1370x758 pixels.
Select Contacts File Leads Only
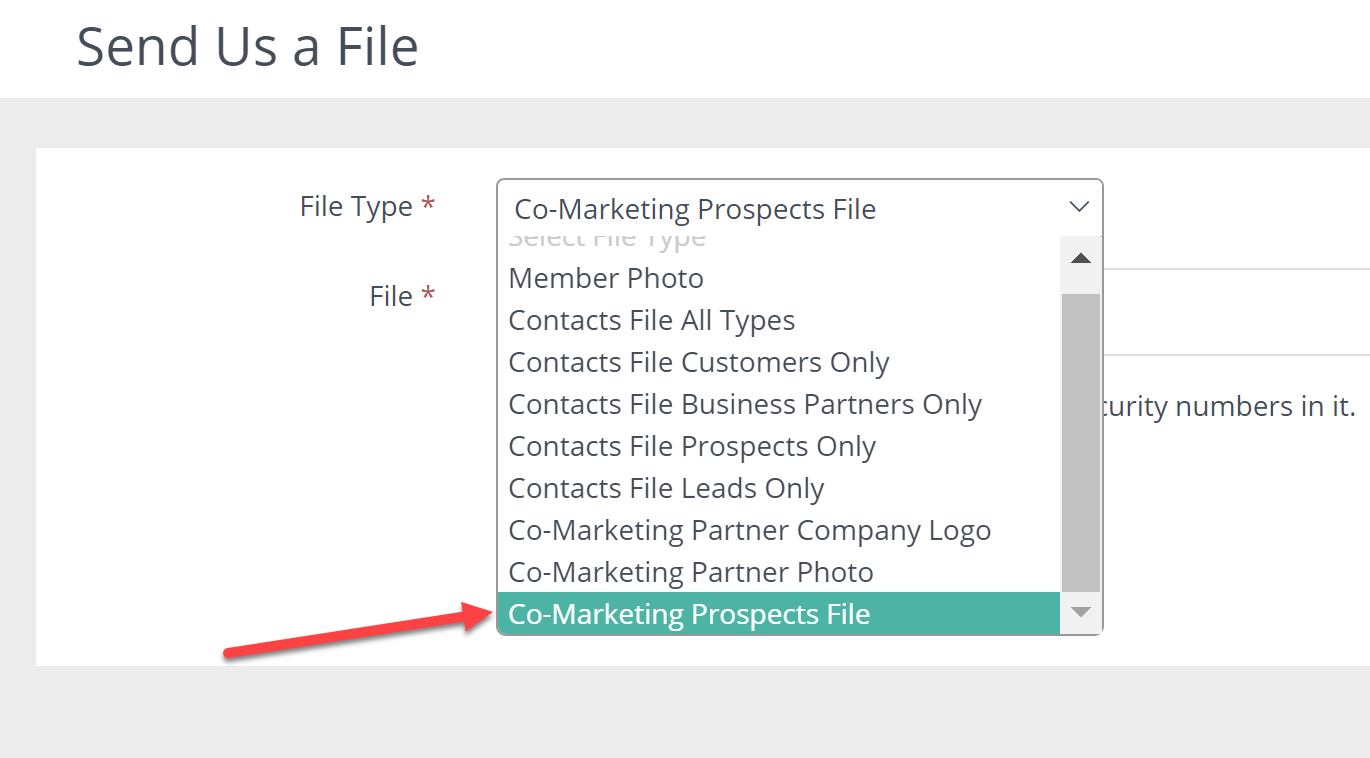click(666, 488)
